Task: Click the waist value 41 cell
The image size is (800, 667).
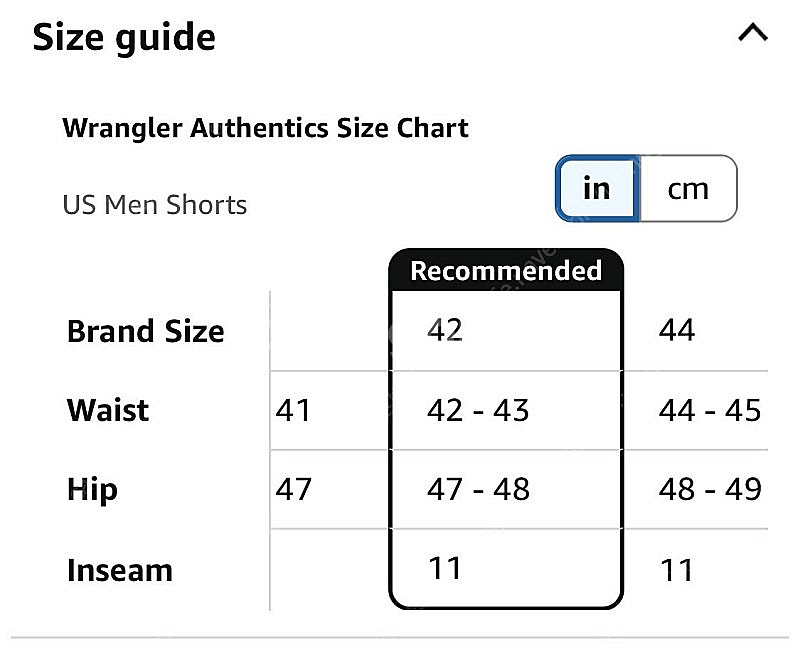Action: pyautogui.click(x=293, y=410)
